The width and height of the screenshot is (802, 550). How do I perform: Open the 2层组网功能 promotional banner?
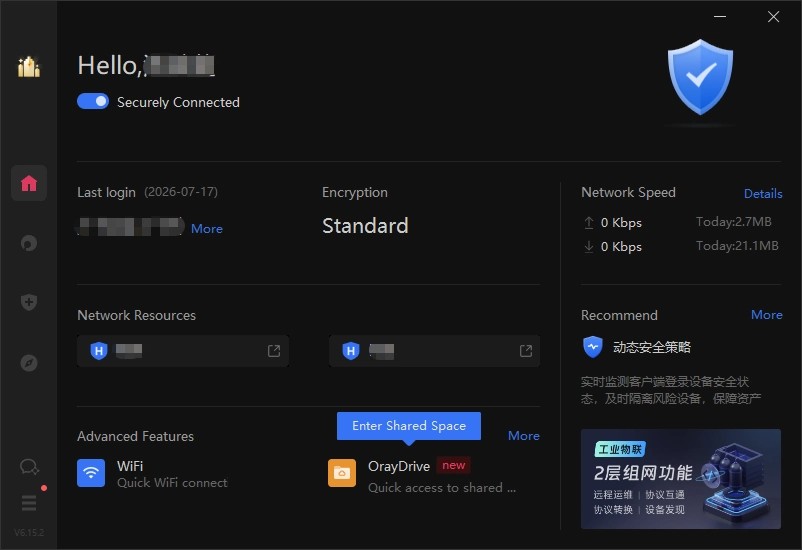(x=681, y=479)
